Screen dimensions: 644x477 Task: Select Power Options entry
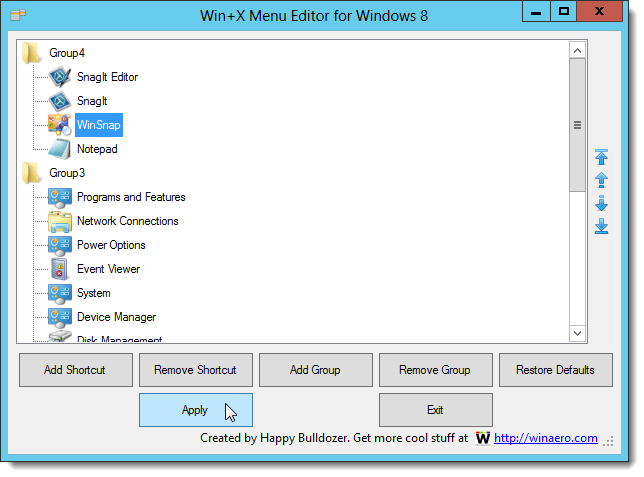[111, 245]
